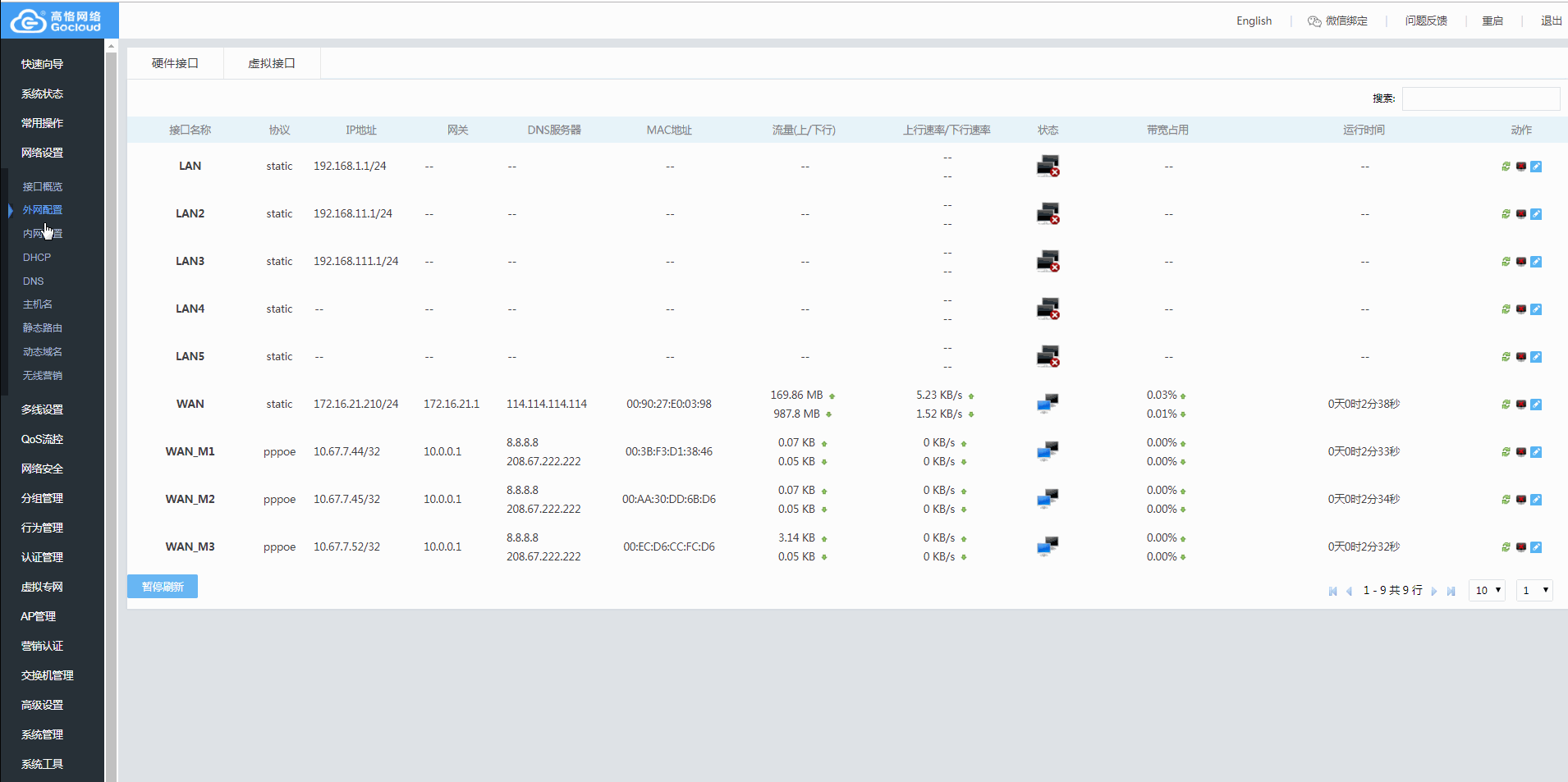The image size is (1568, 782).
Task: Edit the LAN4 interface
Action: pos(1536,309)
